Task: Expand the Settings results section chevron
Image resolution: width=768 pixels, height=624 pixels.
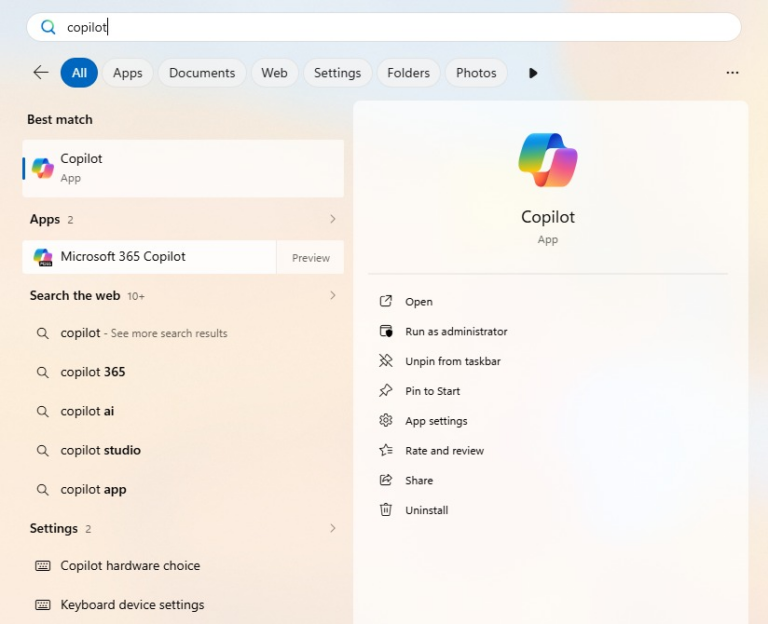Action: tap(332, 528)
